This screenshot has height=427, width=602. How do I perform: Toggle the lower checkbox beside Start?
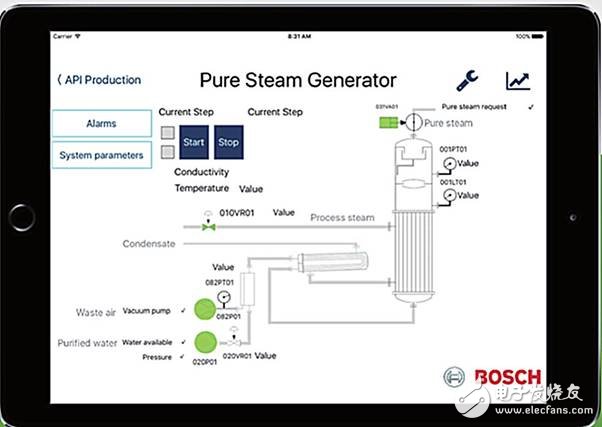point(167,152)
